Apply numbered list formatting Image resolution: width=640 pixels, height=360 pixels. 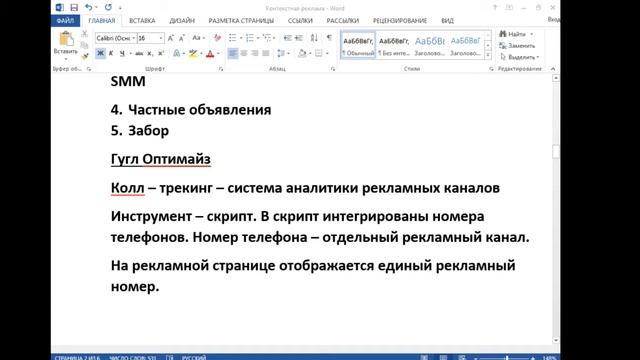[x=249, y=38]
